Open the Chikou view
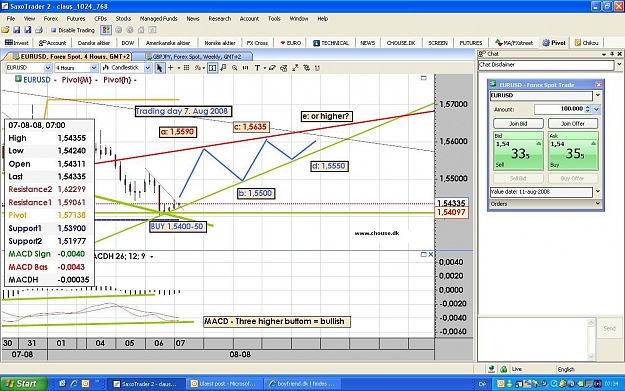Screen dimensions: 625x391 586,43
